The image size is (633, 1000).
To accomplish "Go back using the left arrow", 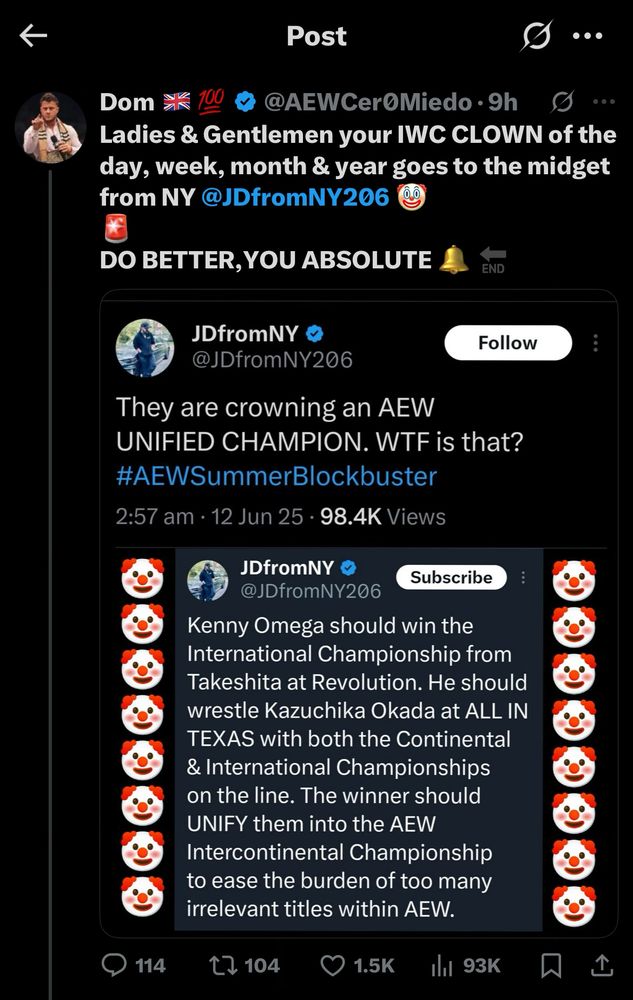I will (34, 36).
